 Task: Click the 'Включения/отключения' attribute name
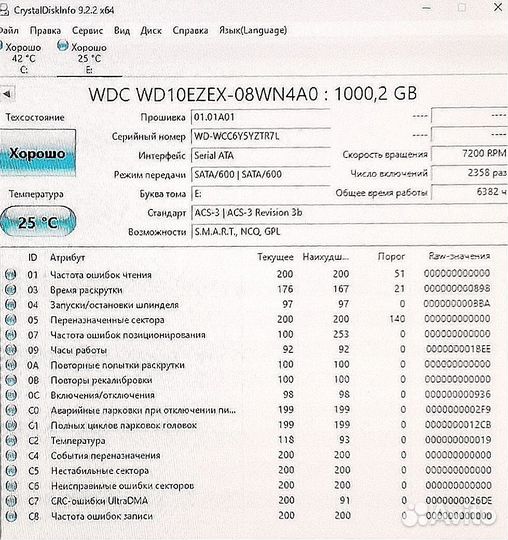pyautogui.click(x=102, y=395)
